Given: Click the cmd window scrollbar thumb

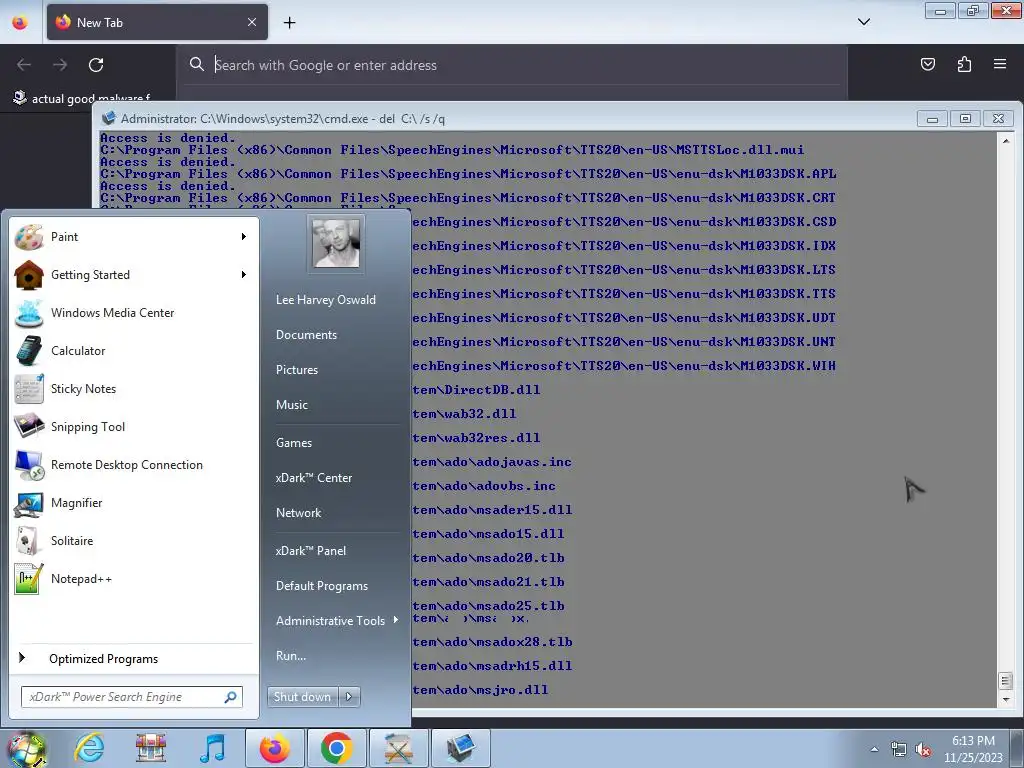Looking at the screenshot, I should [1006, 681].
